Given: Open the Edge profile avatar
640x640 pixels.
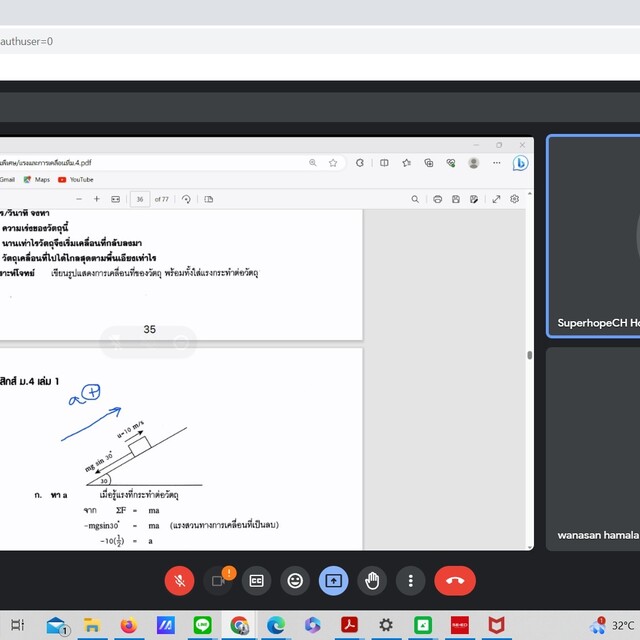Looking at the screenshot, I should 473,163.
